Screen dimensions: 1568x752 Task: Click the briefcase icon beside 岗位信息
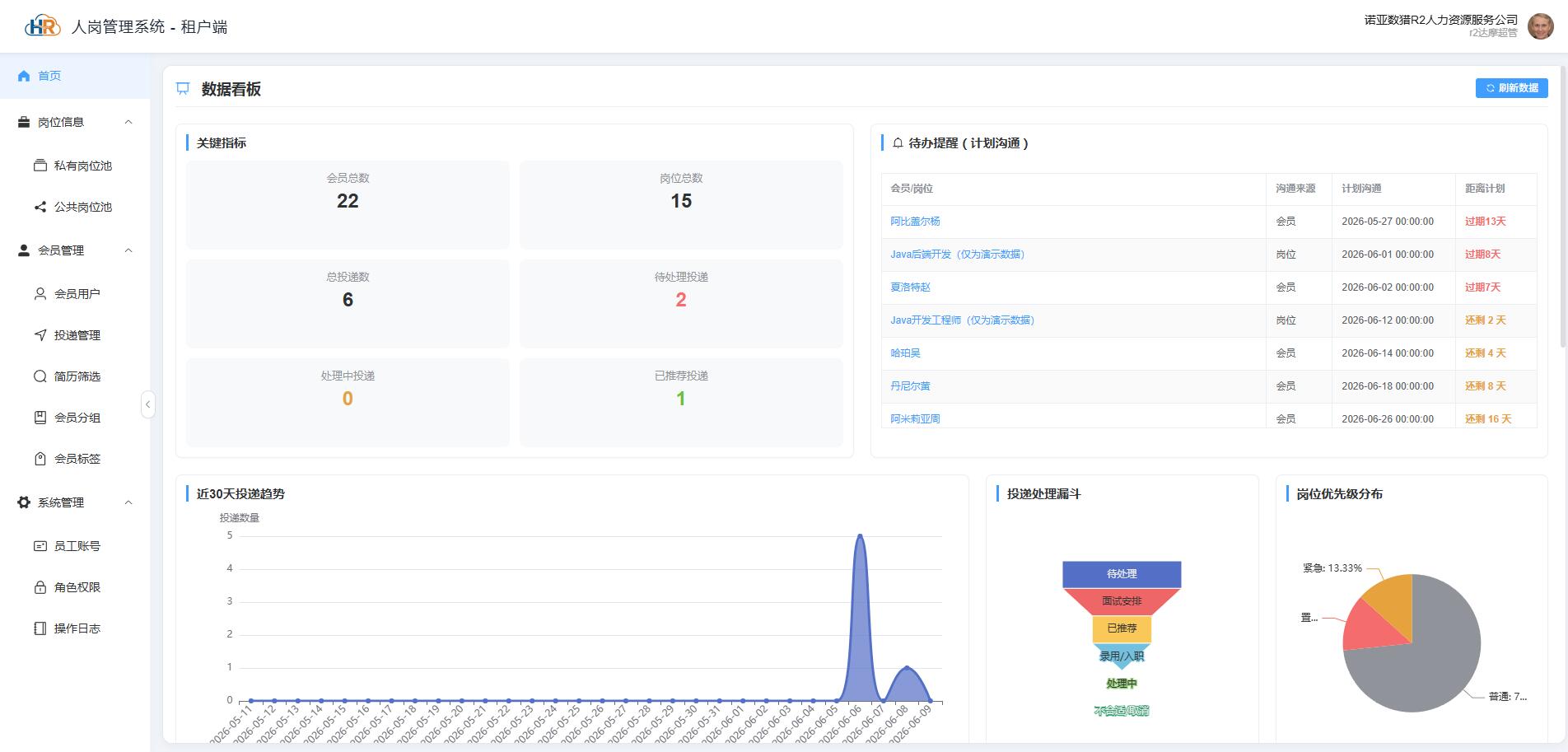coord(24,122)
